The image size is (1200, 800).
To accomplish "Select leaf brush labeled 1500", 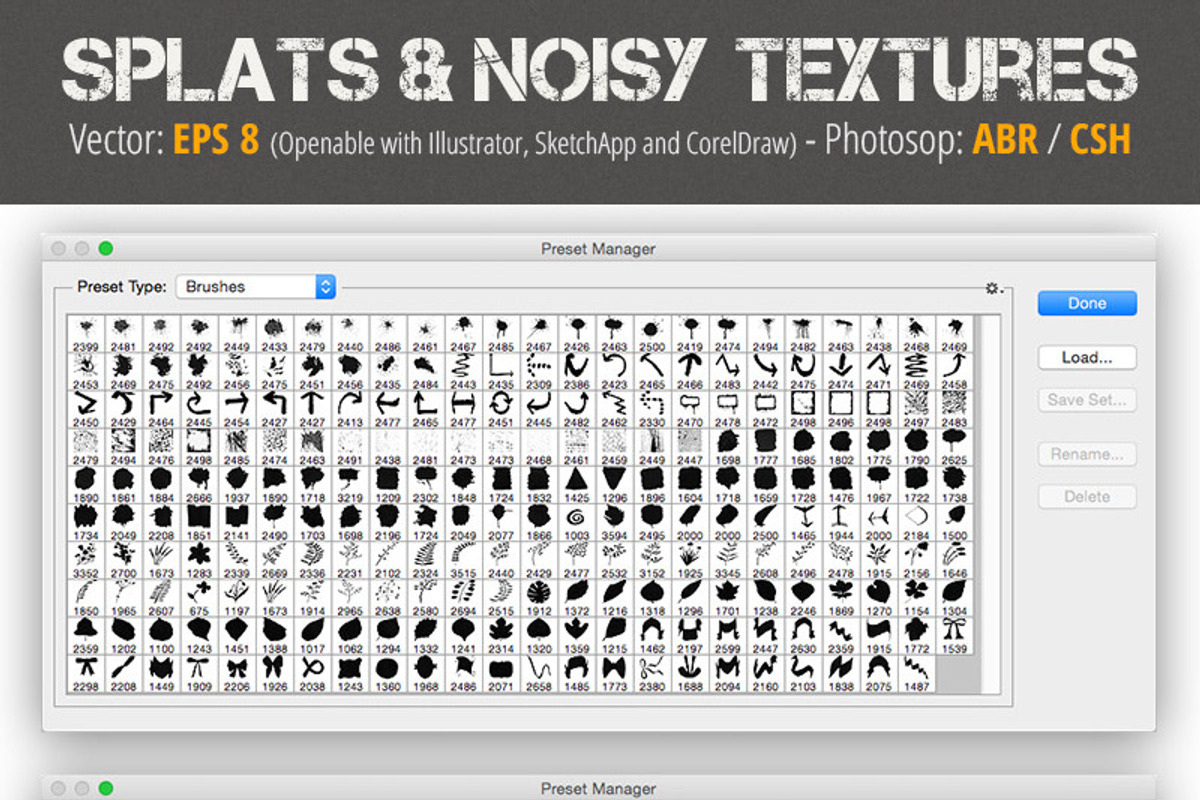I will [955, 522].
